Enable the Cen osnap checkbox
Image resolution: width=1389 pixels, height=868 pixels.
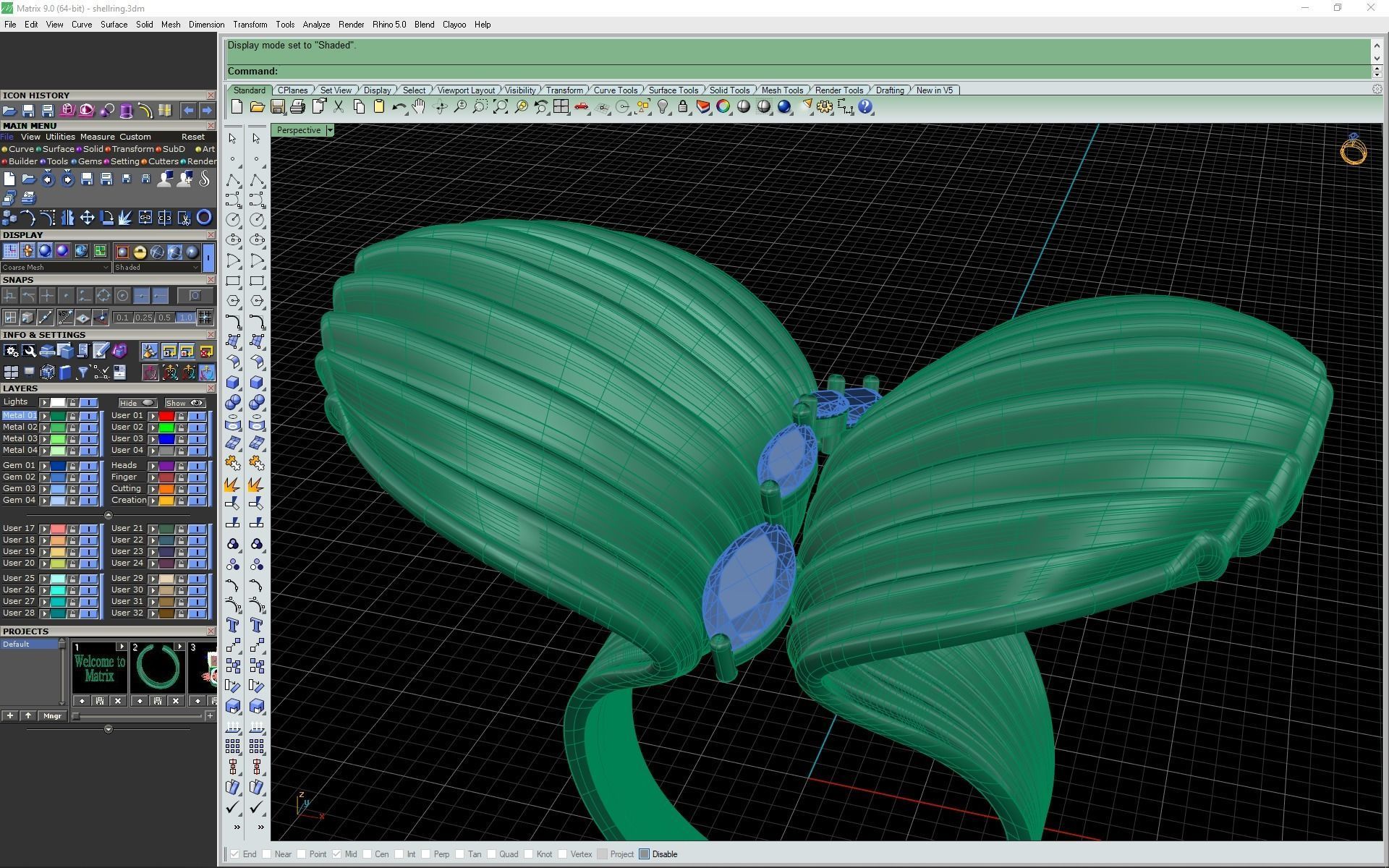(x=368, y=854)
